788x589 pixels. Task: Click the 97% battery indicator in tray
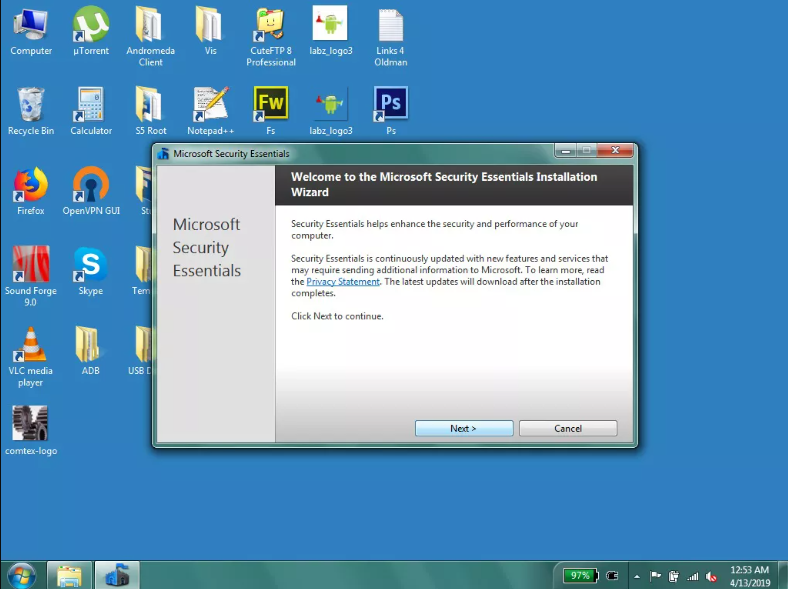[580, 576]
